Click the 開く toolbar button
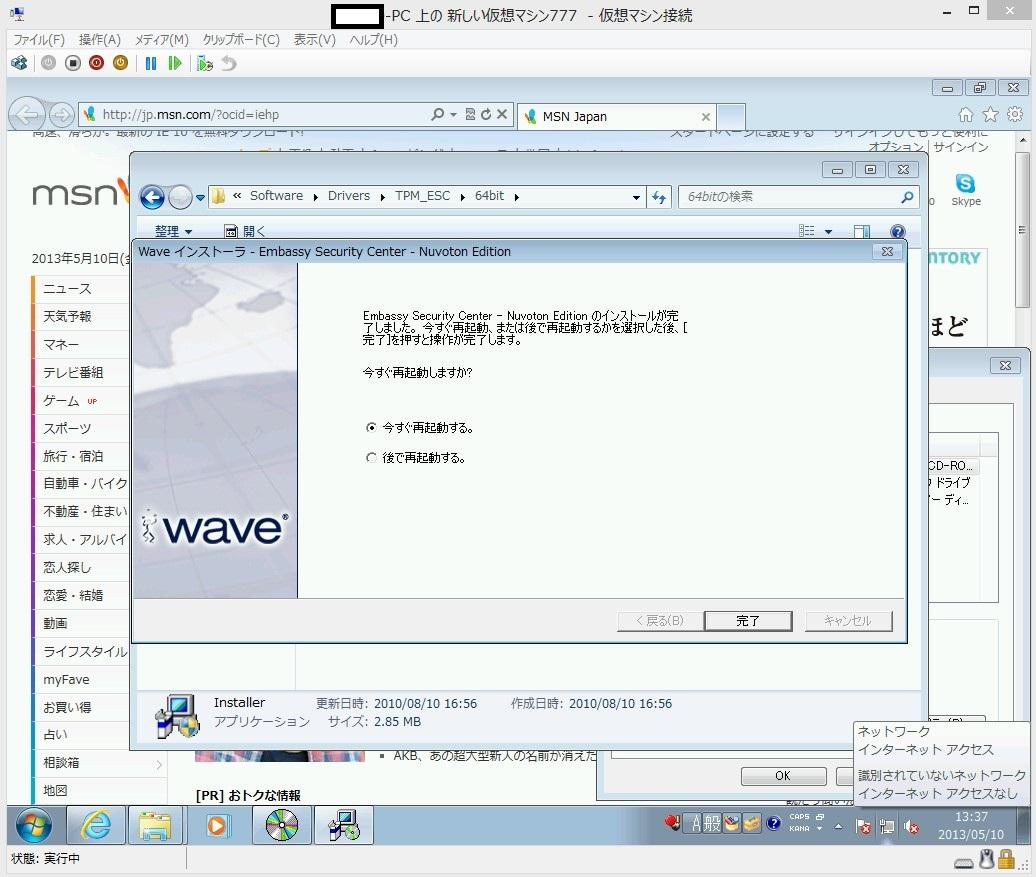Image resolution: width=1036 pixels, height=877 pixels. pos(245,231)
